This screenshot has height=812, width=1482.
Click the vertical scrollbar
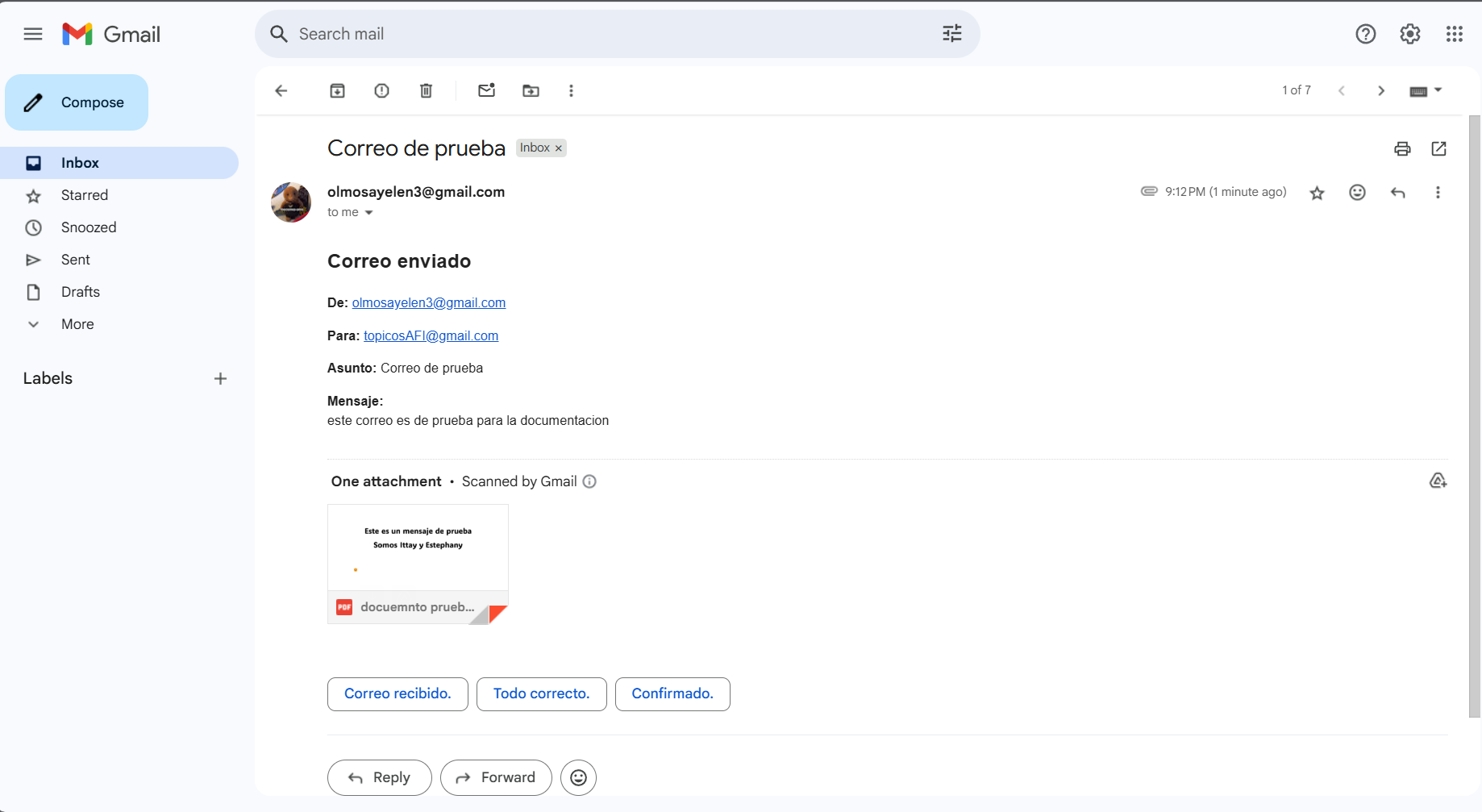tap(1475, 416)
